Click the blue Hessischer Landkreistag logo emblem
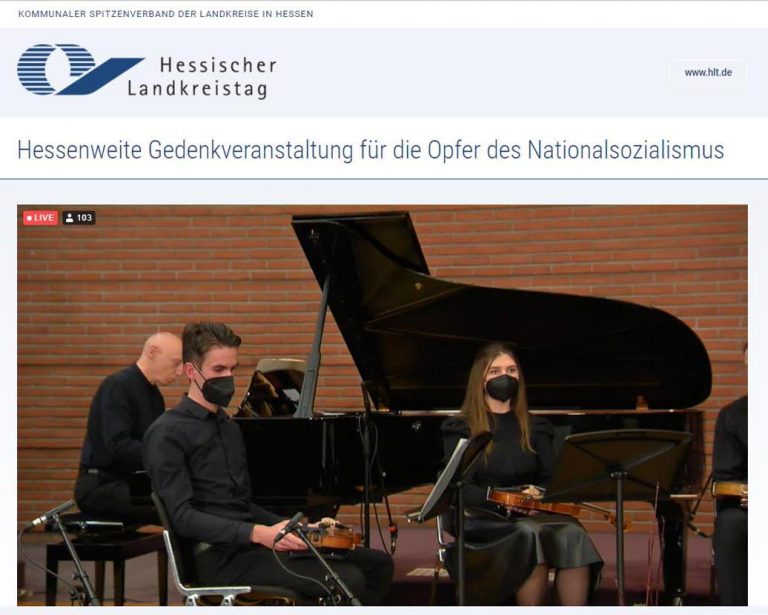Screen dimensions: 768x615 (80, 69)
